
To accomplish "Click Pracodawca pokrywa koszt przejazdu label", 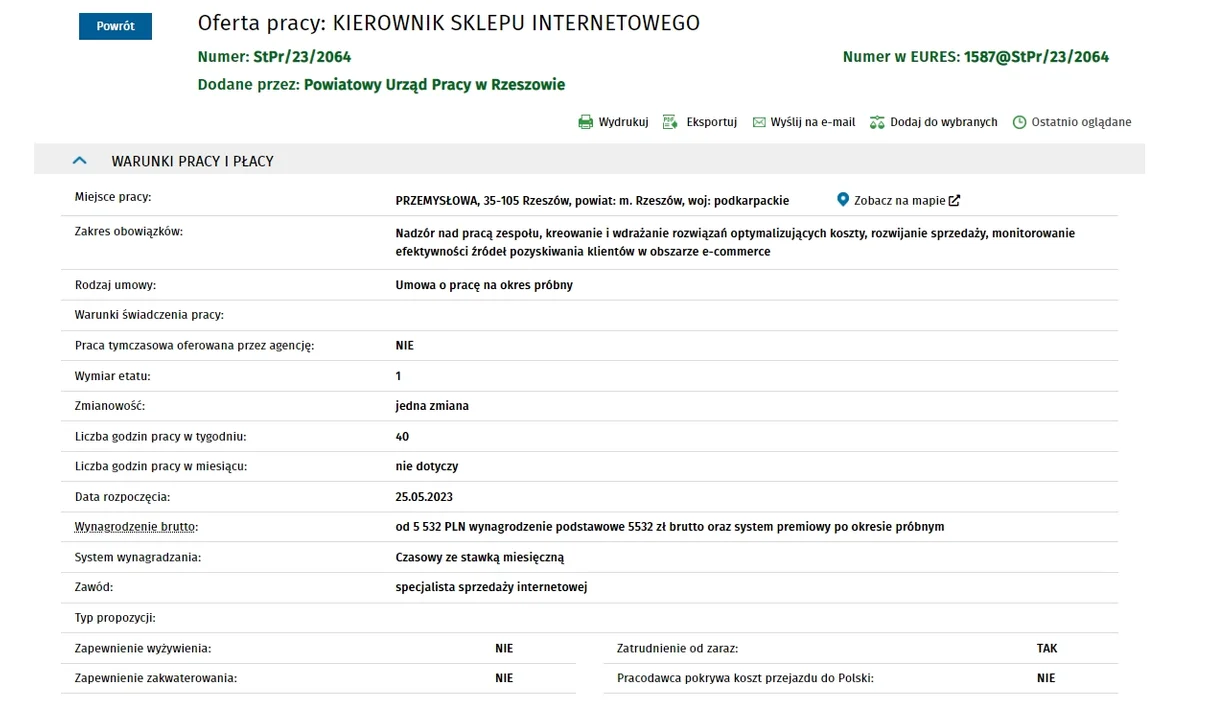I will click(x=745, y=678).
